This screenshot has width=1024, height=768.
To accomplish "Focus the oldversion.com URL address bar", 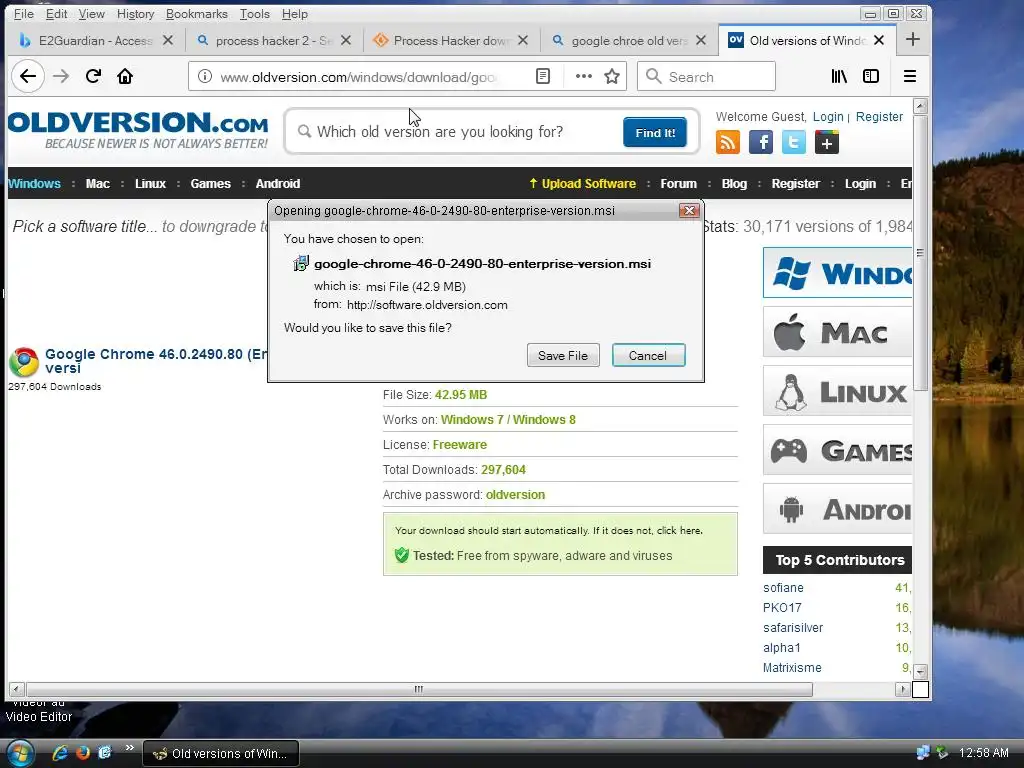I will pyautogui.click(x=359, y=76).
